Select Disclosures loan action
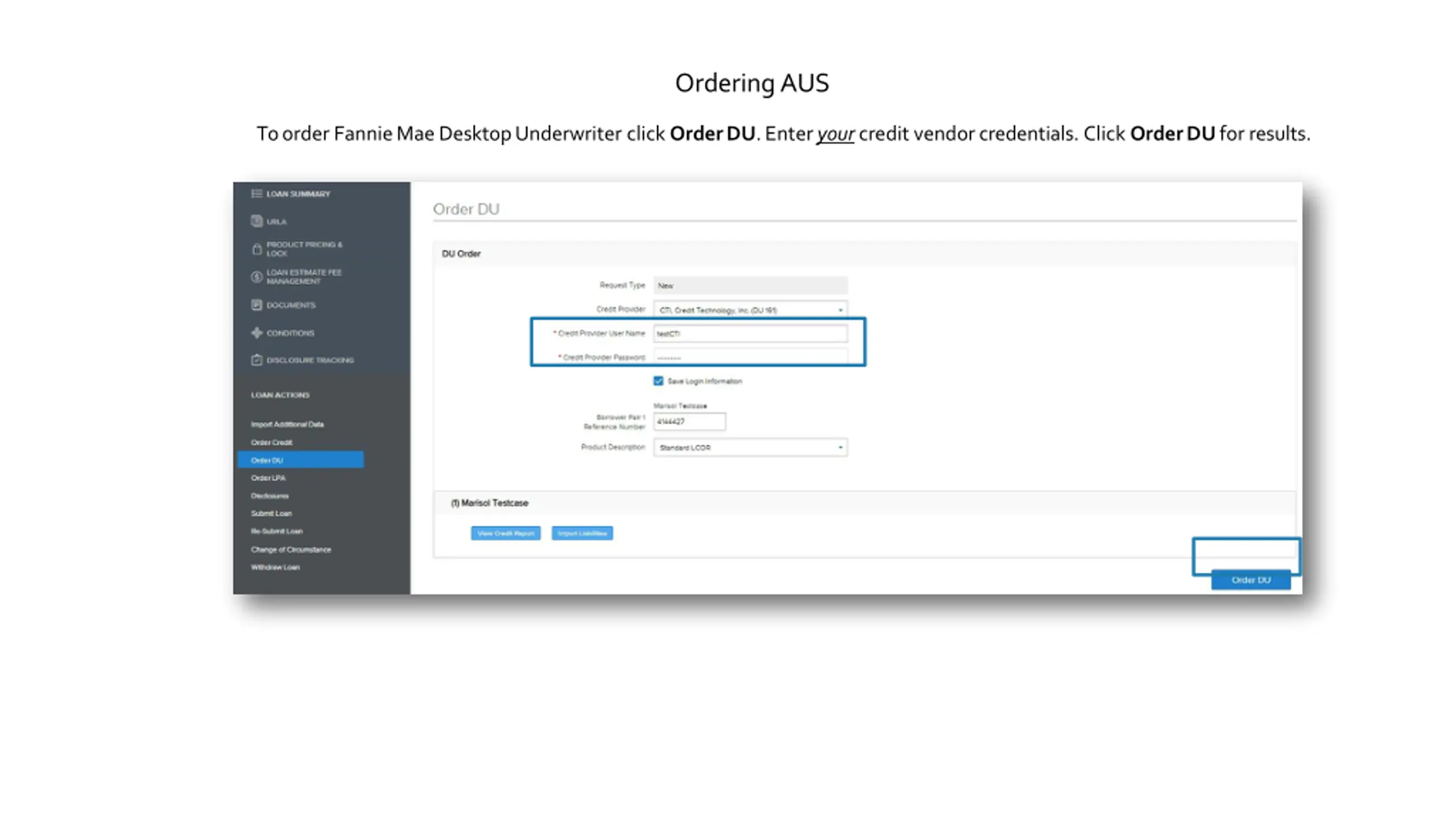Image resolution: width=1456 pixels, height=819 pixels. pyautogui.click(x=270, y=496)
